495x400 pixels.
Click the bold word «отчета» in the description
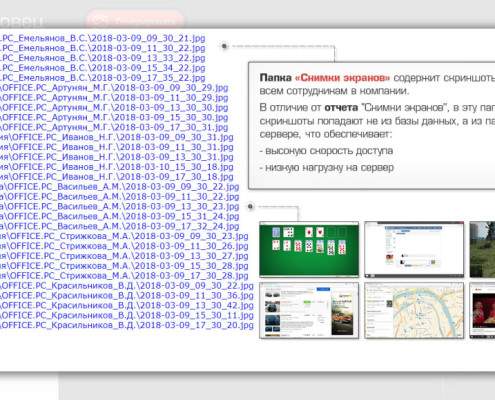coord(341,108)
